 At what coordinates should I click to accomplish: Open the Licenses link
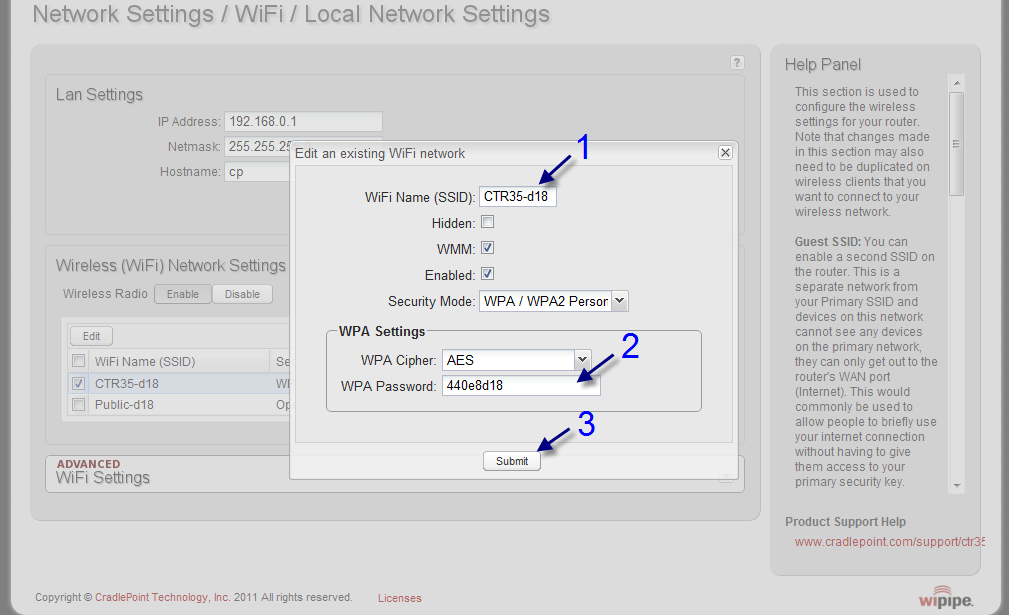(400, 598)
